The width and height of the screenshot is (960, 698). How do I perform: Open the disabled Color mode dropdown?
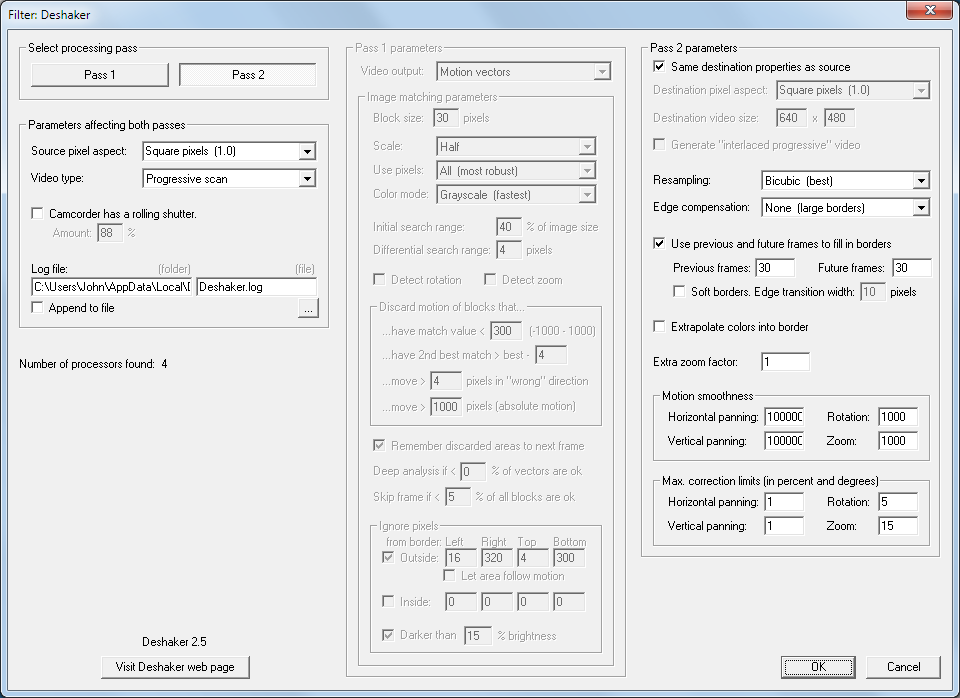(x=516, y=195)
